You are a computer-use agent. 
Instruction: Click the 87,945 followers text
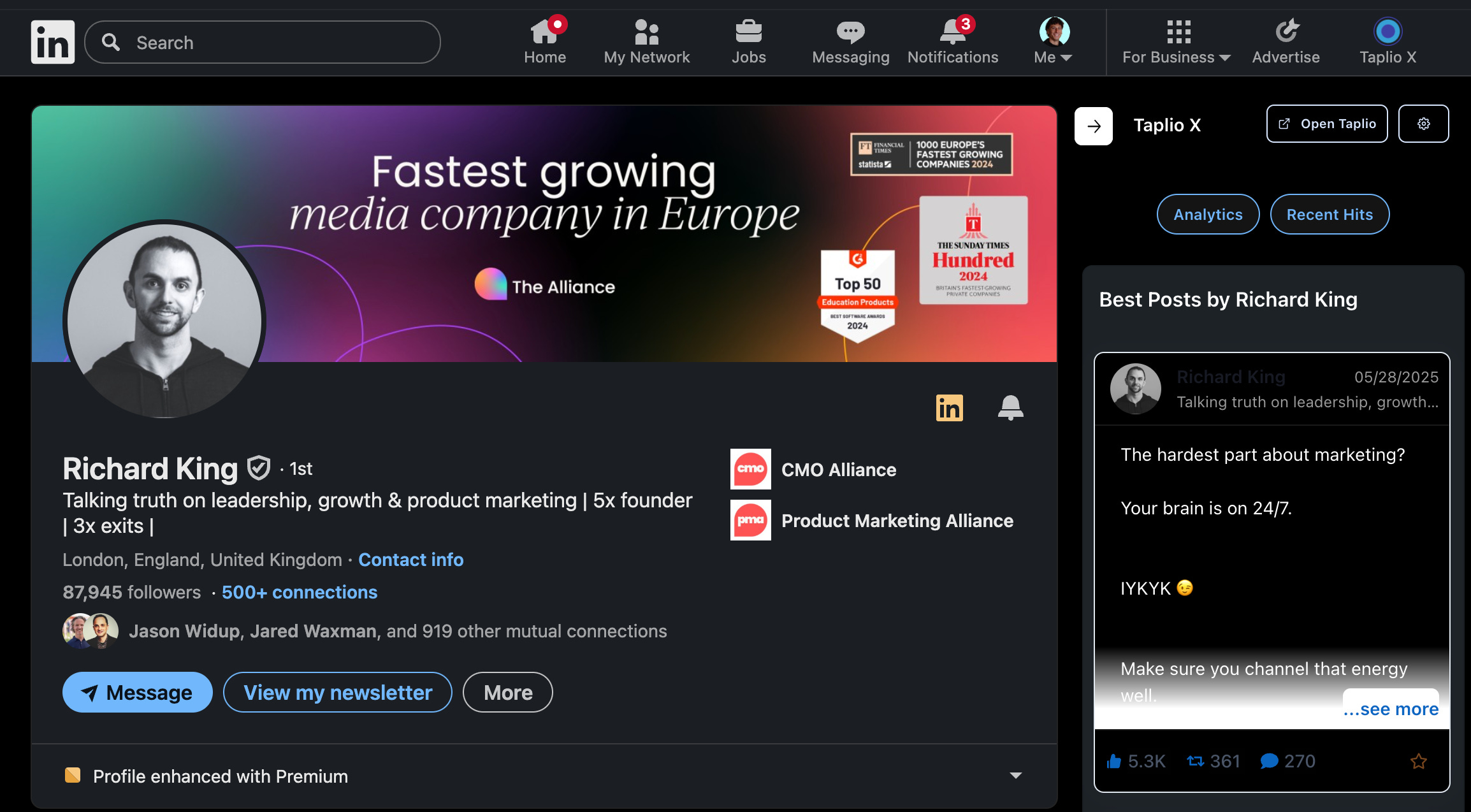[132, 592]
